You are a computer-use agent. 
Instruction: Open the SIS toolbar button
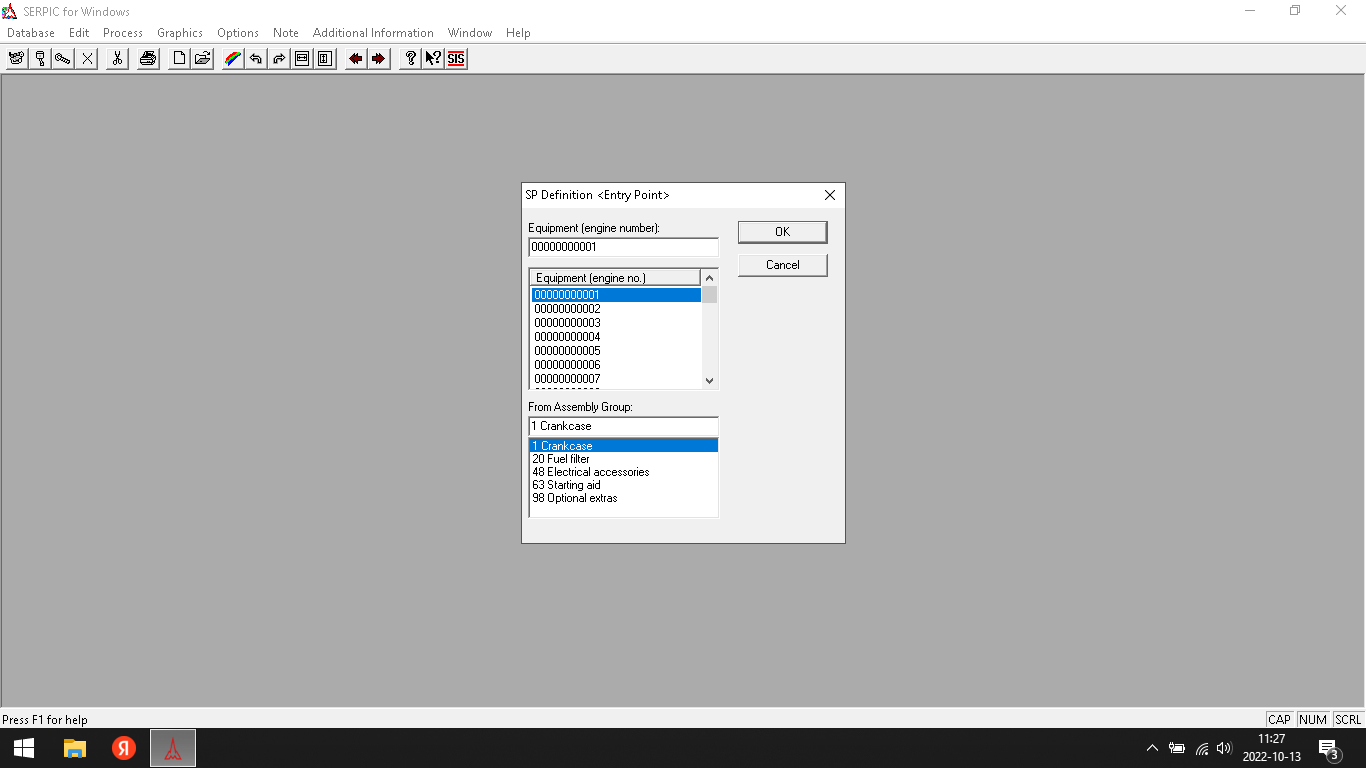click(x=456, y=59)
